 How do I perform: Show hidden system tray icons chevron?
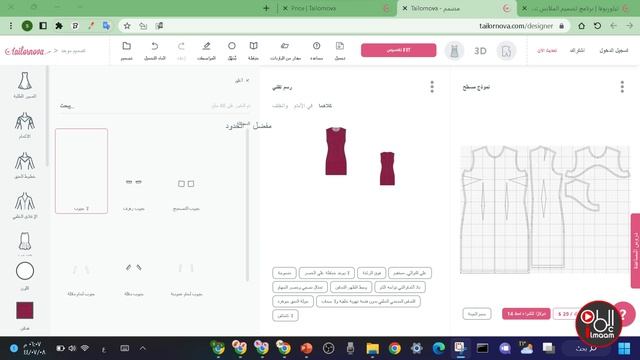[142, 348]
